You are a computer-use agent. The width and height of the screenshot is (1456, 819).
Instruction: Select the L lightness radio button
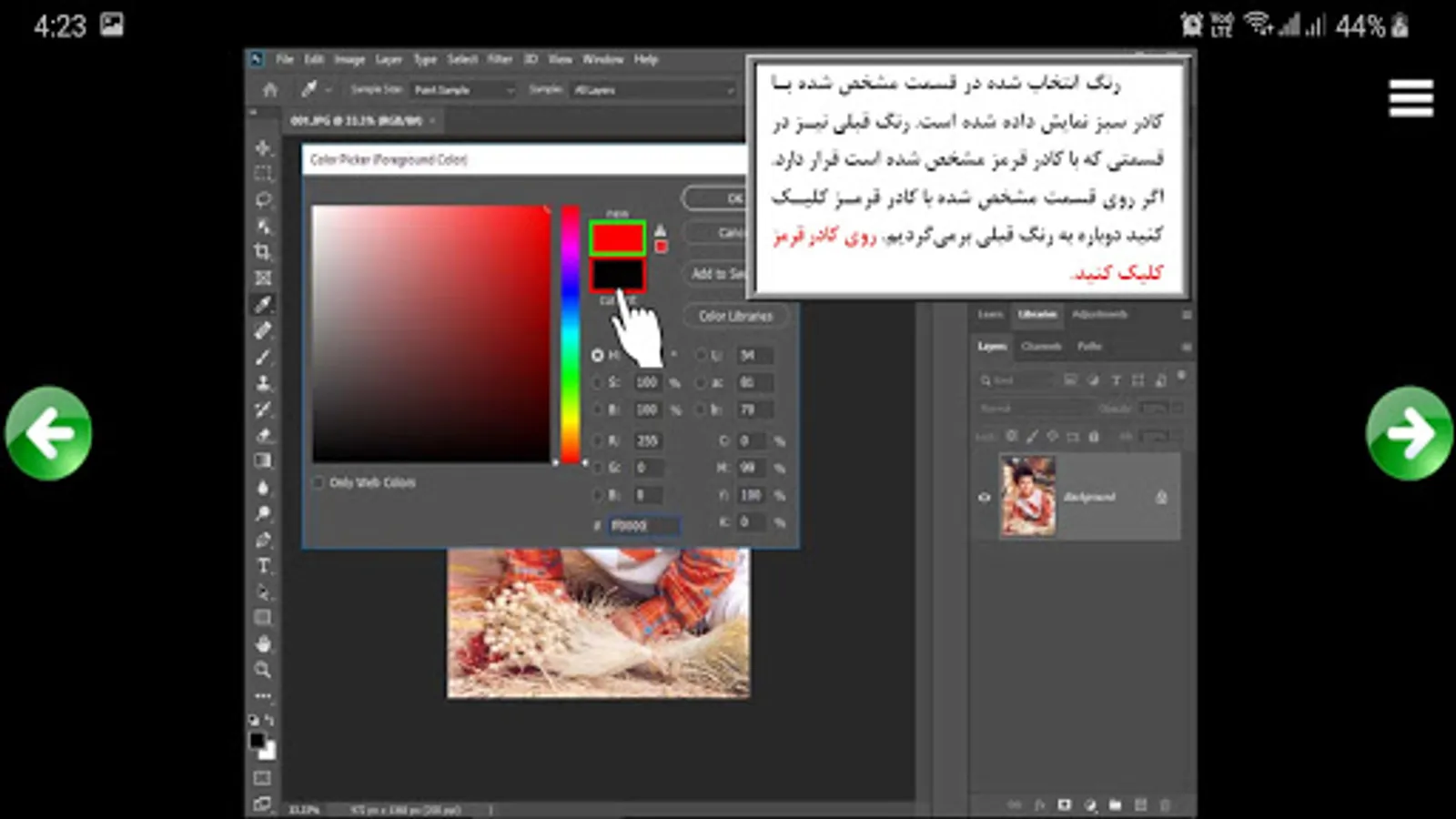pyautogui.click(x=701, y=355)
